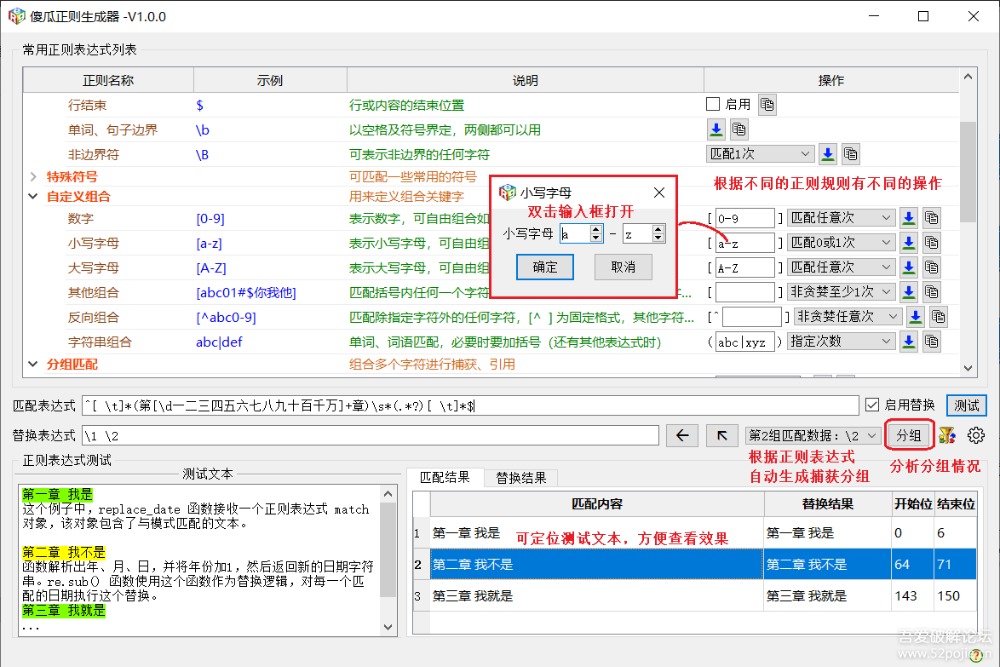1000x667 pixels.
Task: Select 匹配结果 tab
Action: [445, 477]
